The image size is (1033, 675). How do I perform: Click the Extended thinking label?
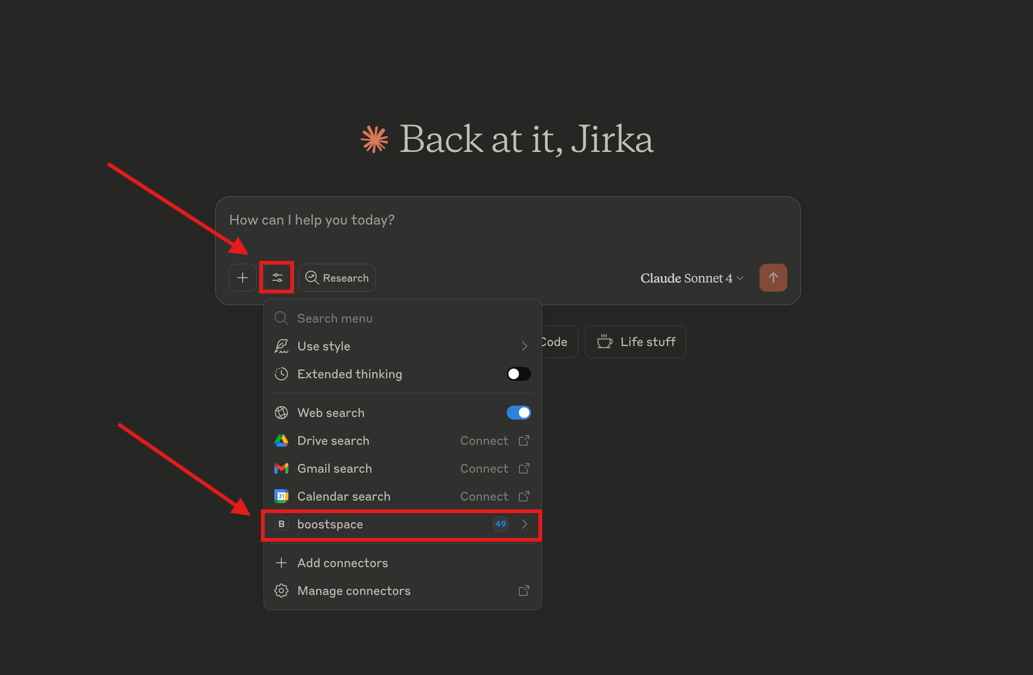point(350,374)
